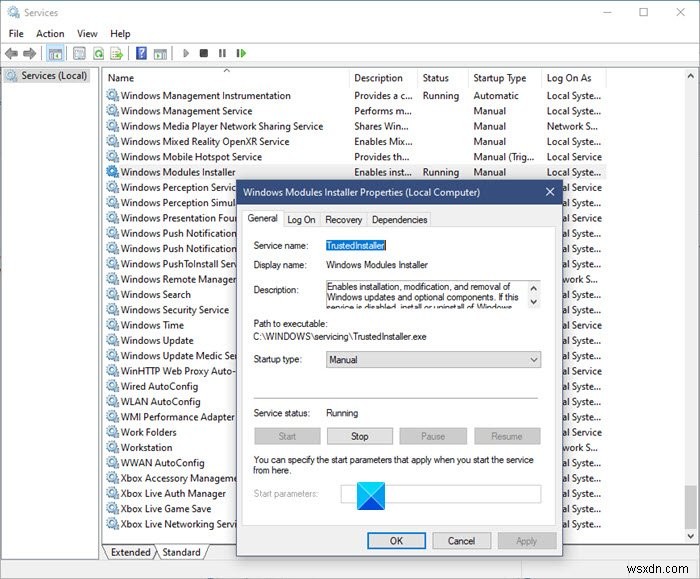Click the services list scrollbar thumb
700x579 pixels.
click(x=691, y=506)
